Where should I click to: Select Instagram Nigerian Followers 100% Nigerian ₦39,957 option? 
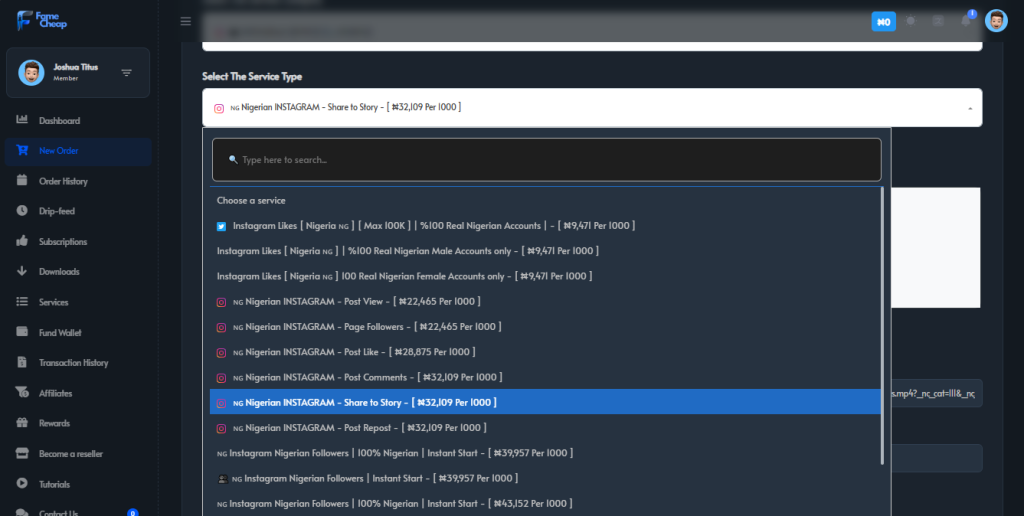[x=545, y=453]
